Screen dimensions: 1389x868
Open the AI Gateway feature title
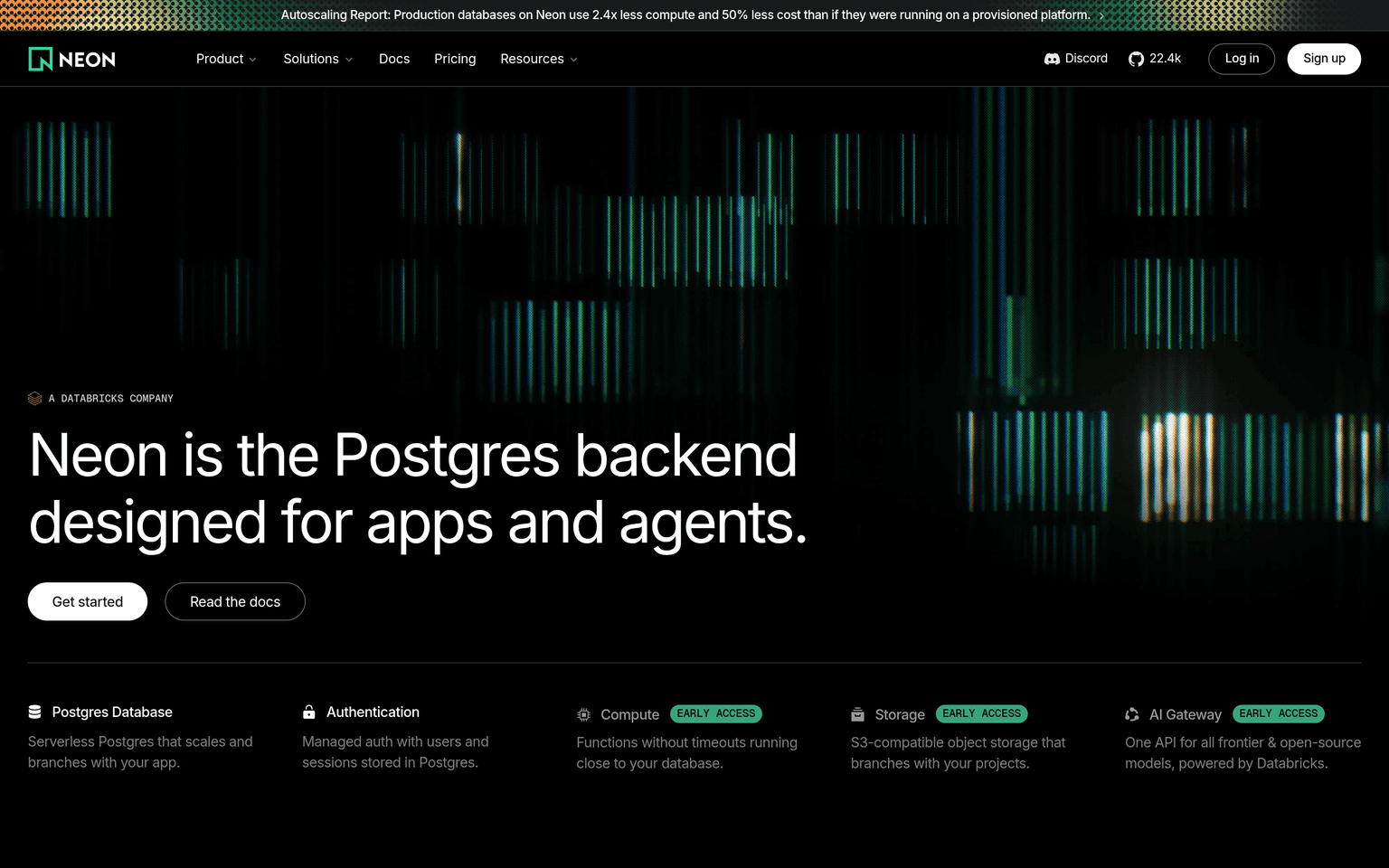1186,714
